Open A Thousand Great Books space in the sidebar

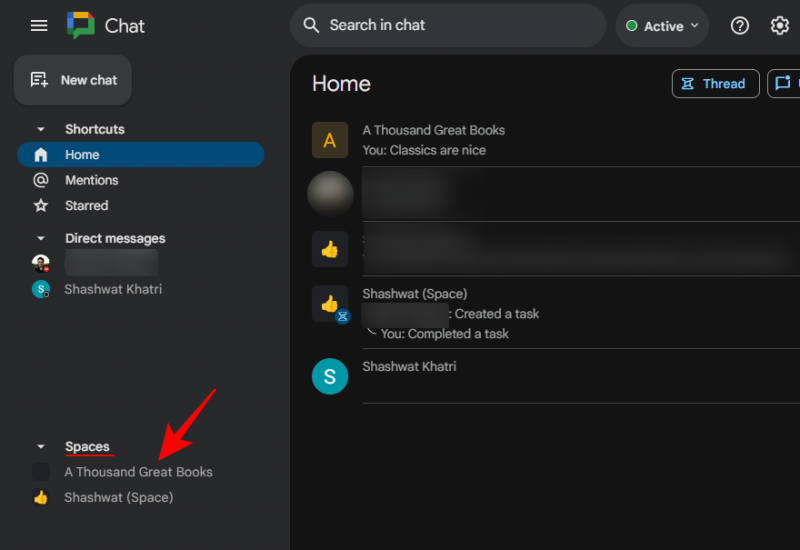[138, 472]
